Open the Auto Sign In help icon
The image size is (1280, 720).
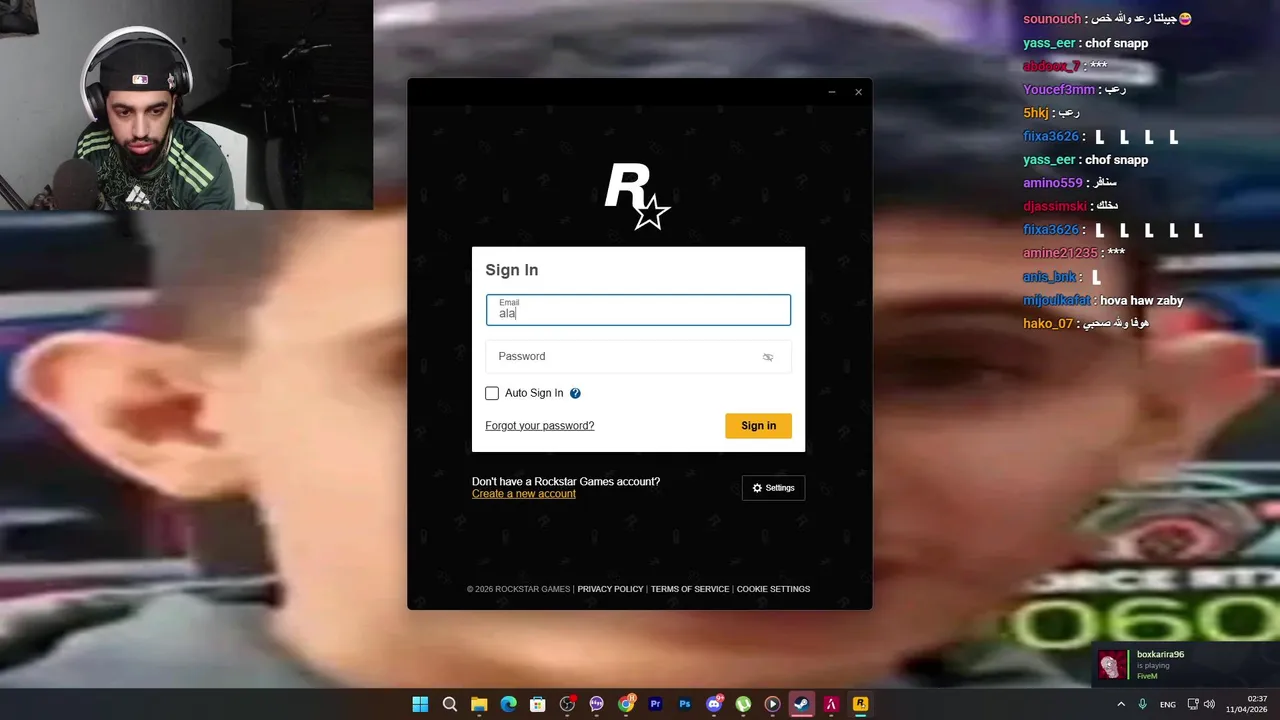pos(575,393)
